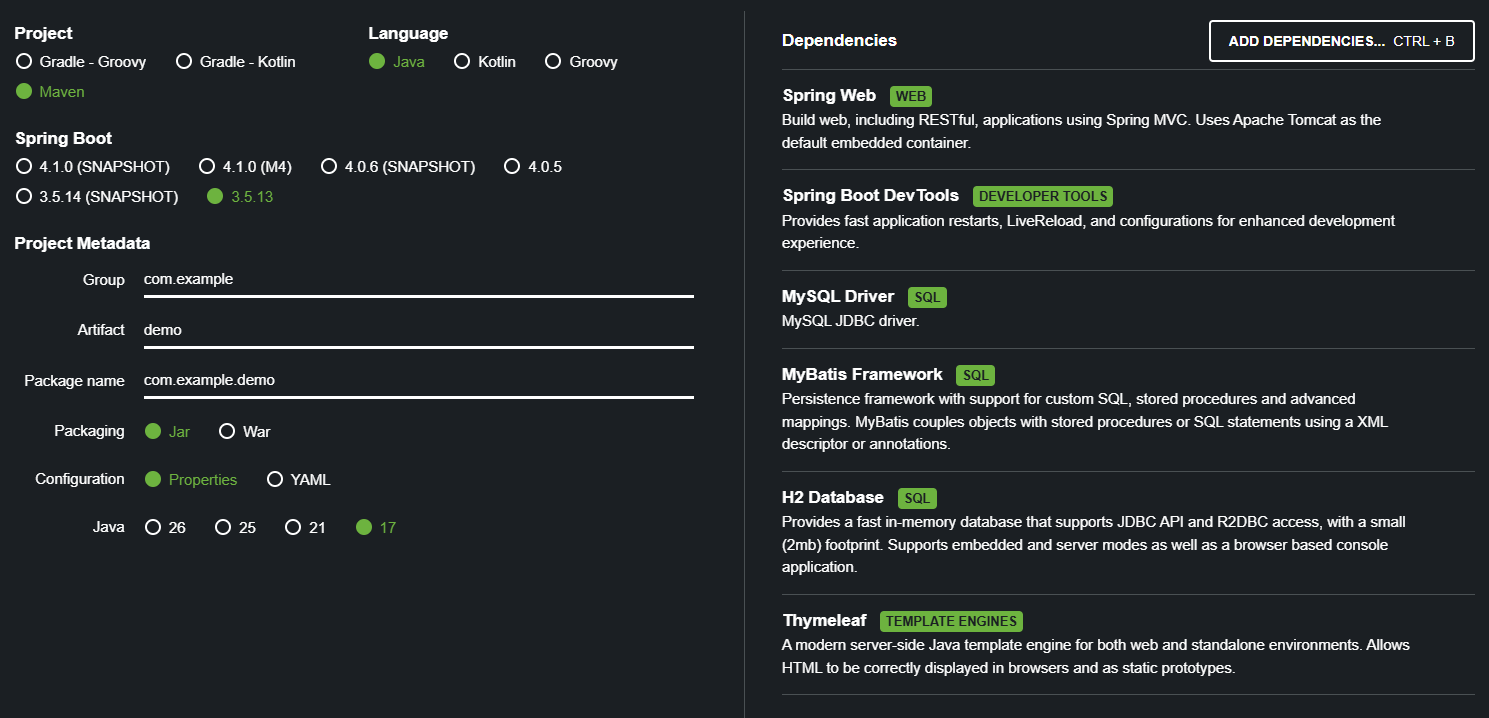Click the TEMPLATE ENGINES badge on Thymeleaf
This screenshot has width=1489, height=718.
pos(951,621)
